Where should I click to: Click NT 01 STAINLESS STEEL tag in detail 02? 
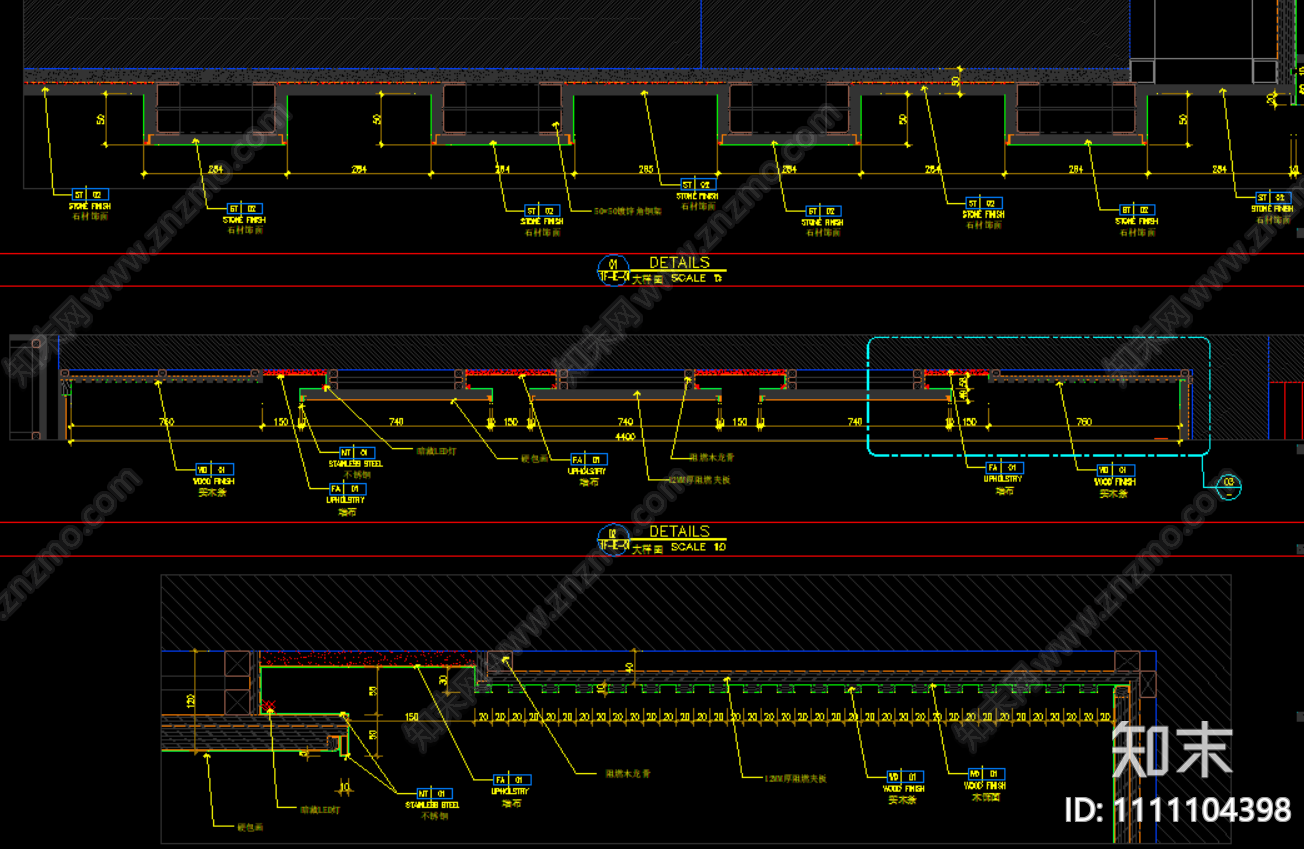[356, 463]
